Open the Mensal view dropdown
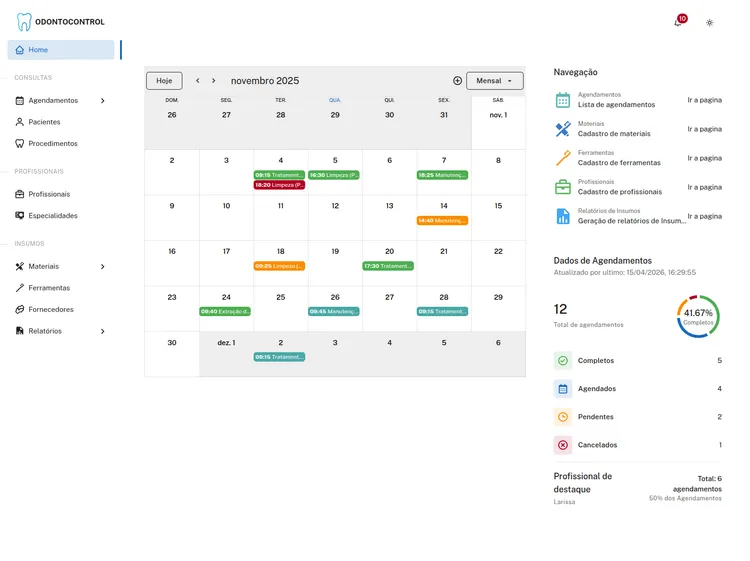The width and height of the screenshot is (750, 561). click(x=495, y=81)
